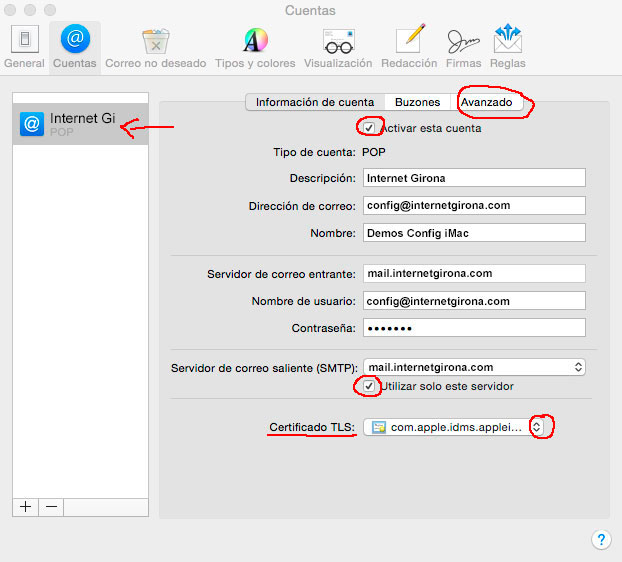This screenshot has height=562, width=622.
Task: Add a new account with plus button
Action: point(25,507)
